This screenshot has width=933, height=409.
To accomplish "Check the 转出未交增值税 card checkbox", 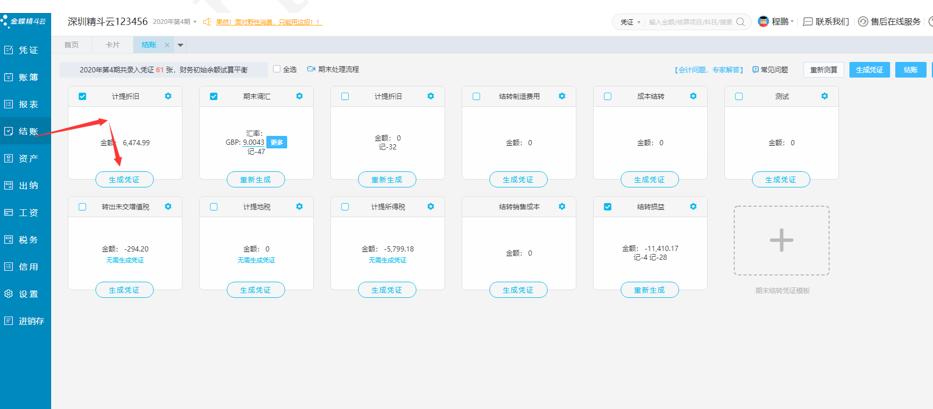I will click(x=83, y=207).
